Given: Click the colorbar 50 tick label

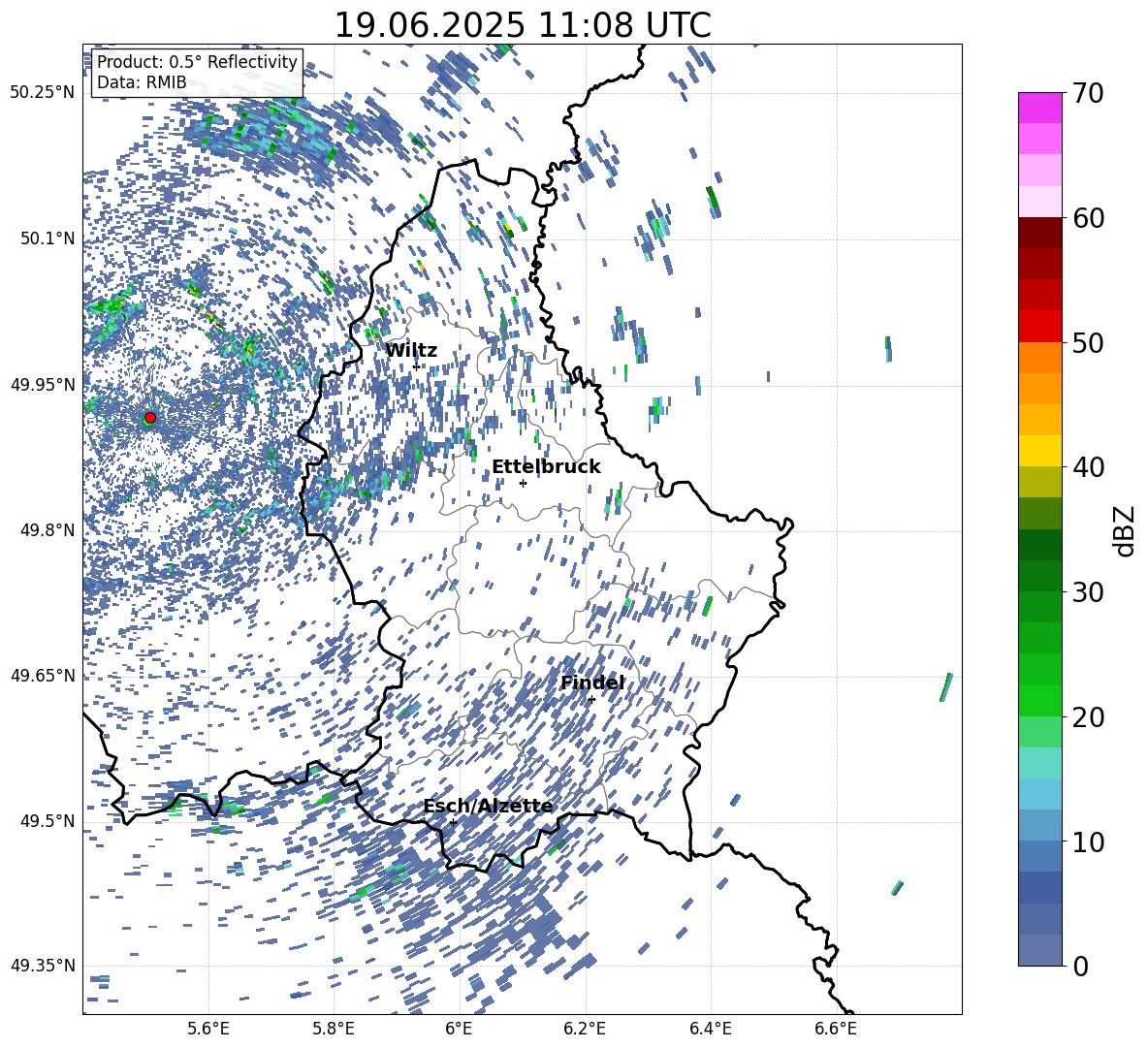Looking at the screenshot, I should click(1088, 342).
